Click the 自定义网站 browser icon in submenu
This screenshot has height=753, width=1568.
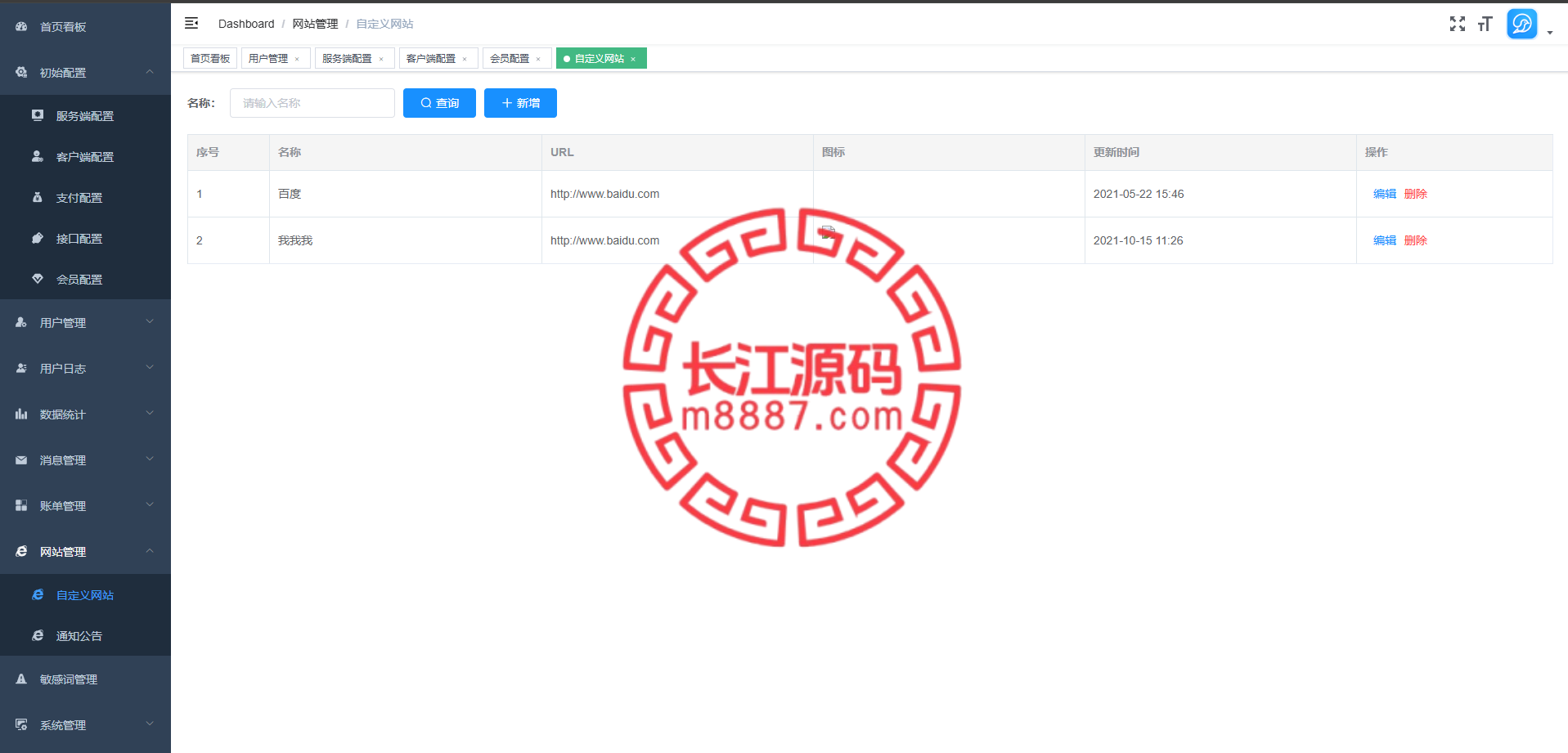point(38,594)
